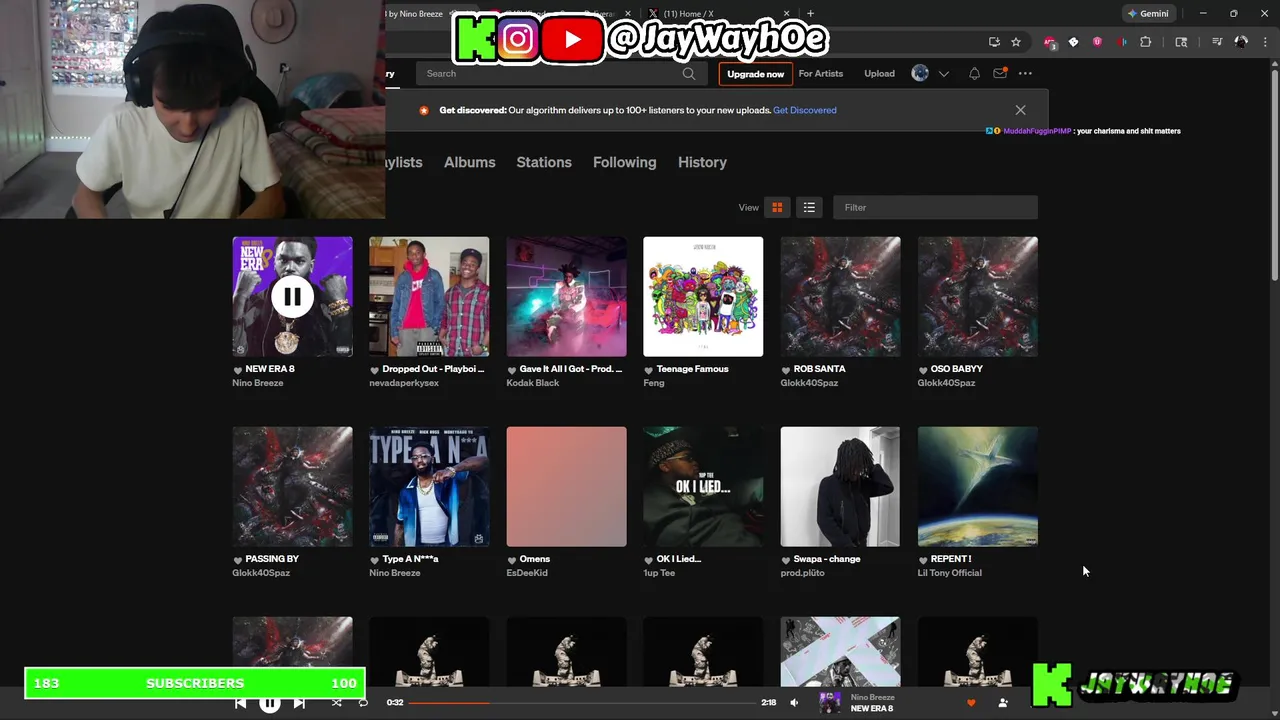The image size is (1280, 720).
Task: Open the OK I Lied... cover
Action: pos(703,487)
